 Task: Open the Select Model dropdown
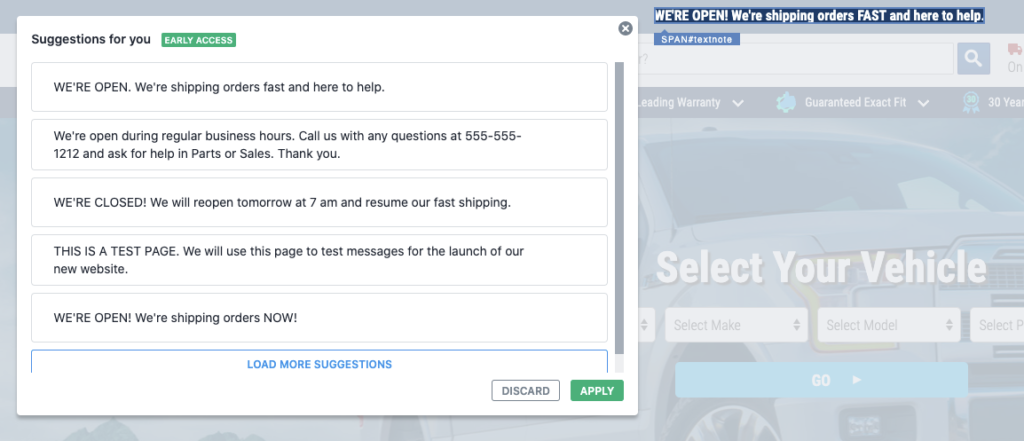click(889, 325)
